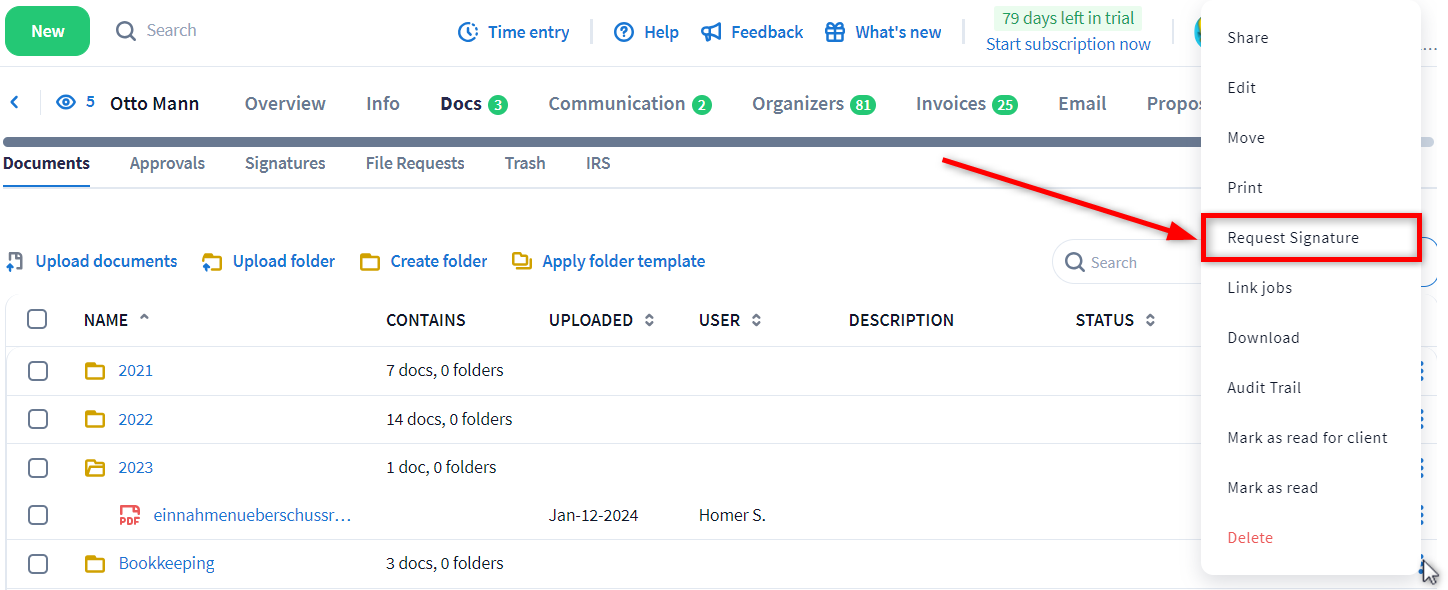Toggle the select-all checkbox in header
The height and width of the screenshot is (590, 1448).
click(38, 320)
